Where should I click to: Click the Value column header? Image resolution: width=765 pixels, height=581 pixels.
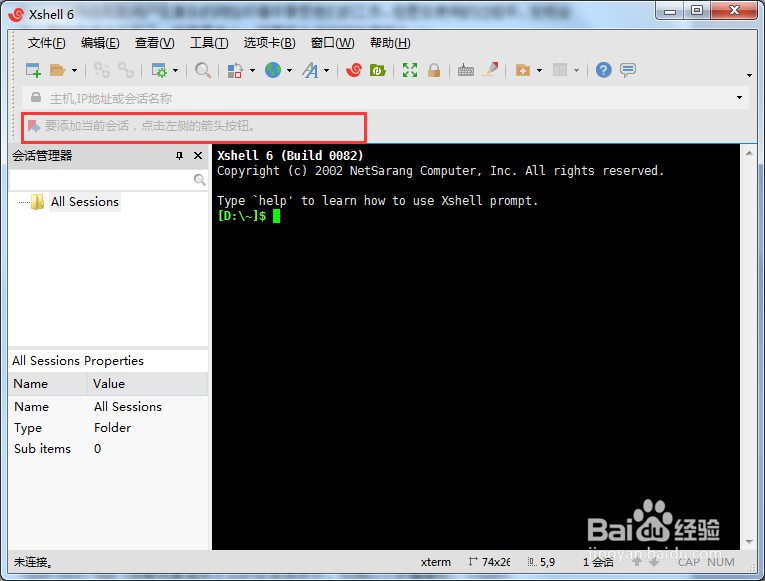point(148,384)
